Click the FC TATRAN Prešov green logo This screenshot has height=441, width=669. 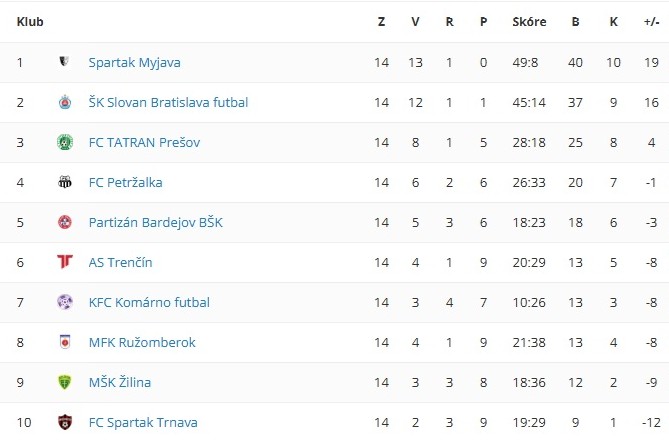(x=65, y=142)
